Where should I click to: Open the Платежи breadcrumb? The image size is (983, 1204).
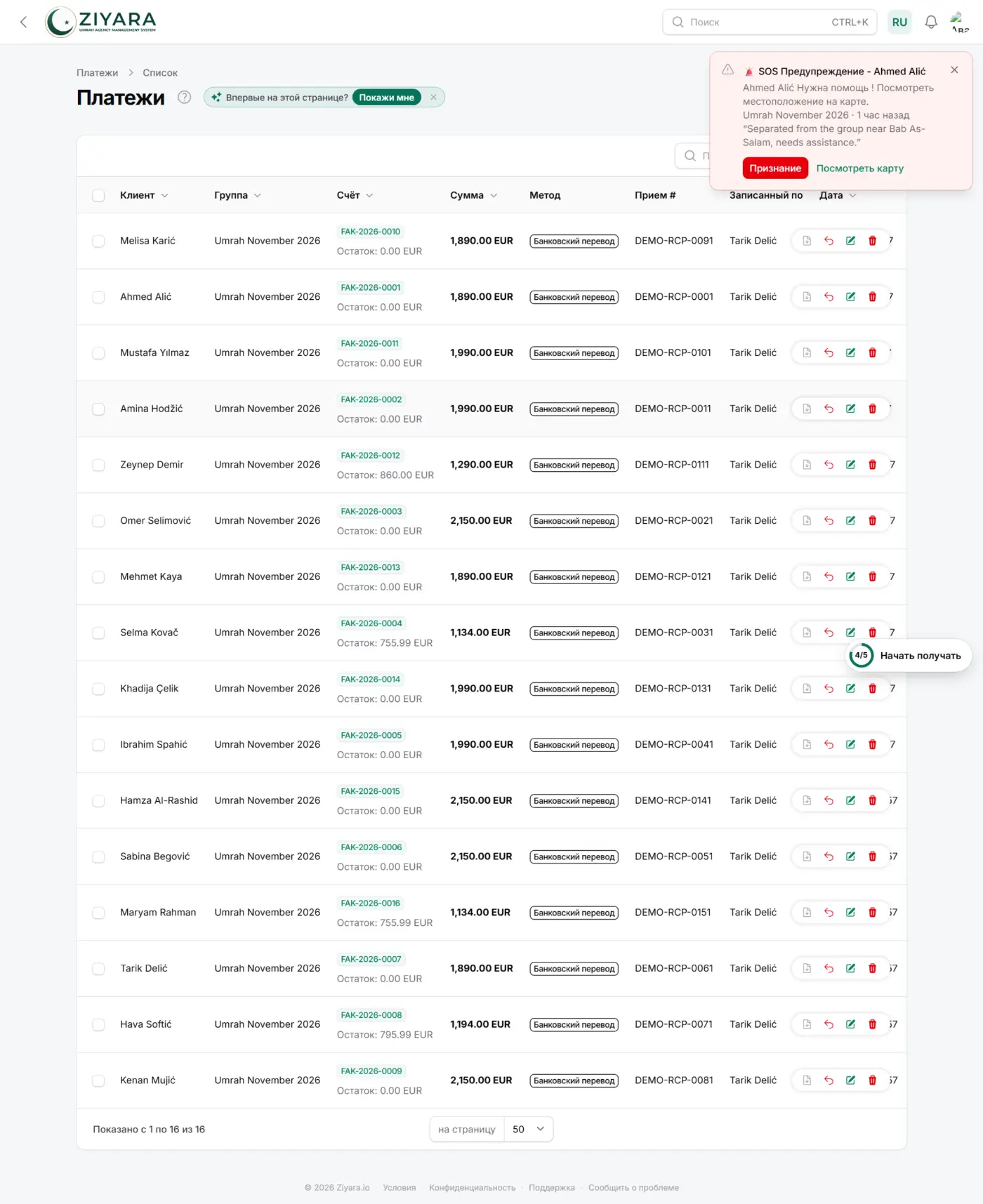tap(97, 73)
